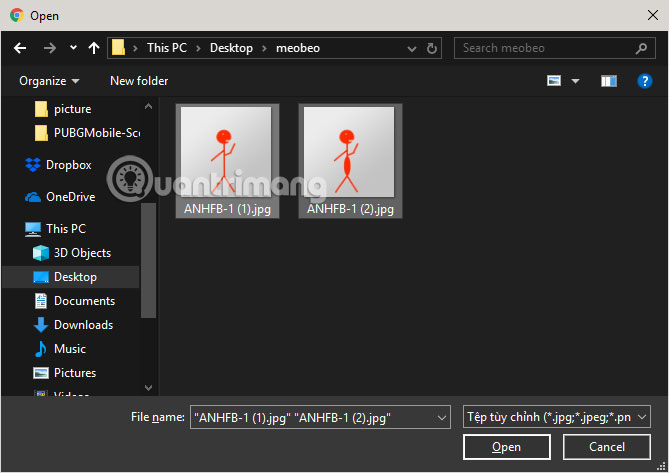This screenshot has height=473, width=669.
Task: Click the Documents page icon
Action: 41,301
